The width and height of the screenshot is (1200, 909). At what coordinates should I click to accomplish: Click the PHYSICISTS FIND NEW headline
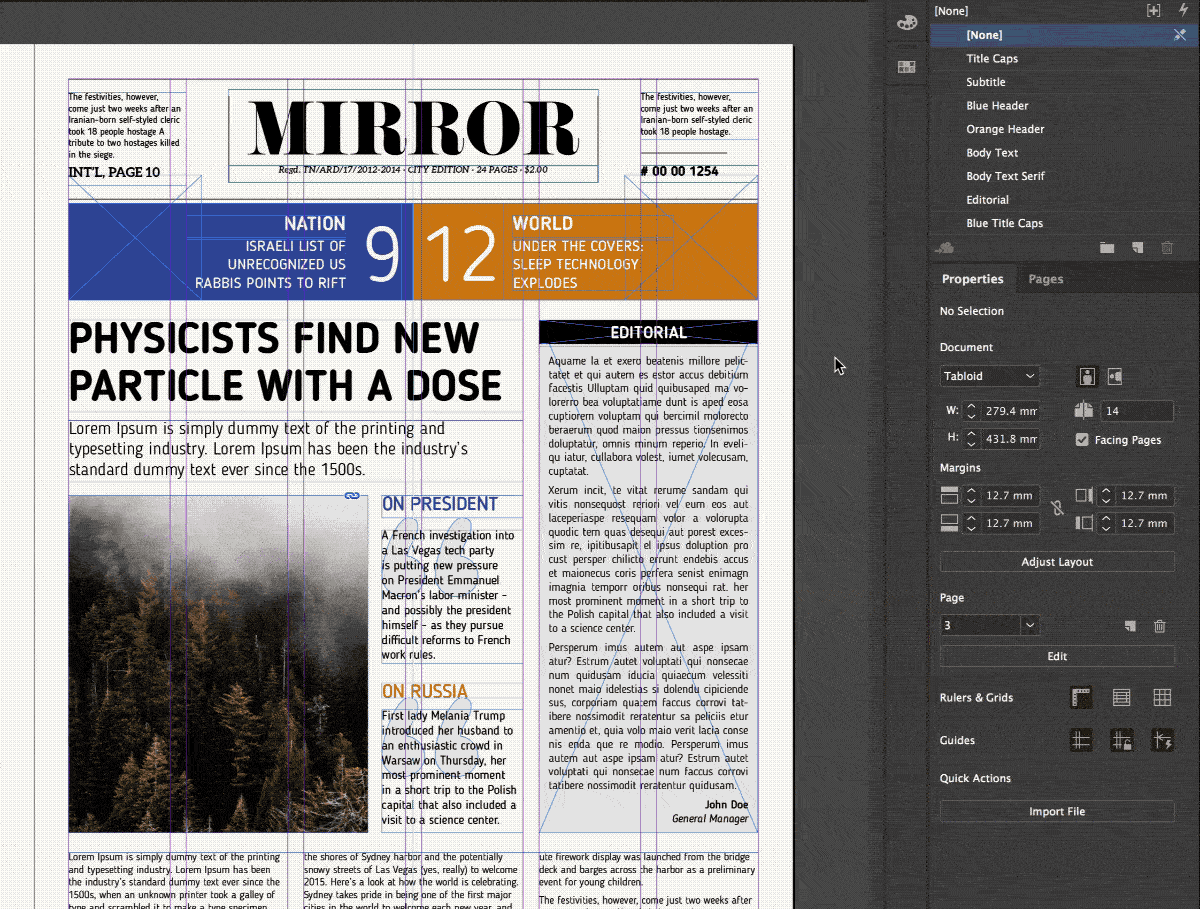point(274,338)
